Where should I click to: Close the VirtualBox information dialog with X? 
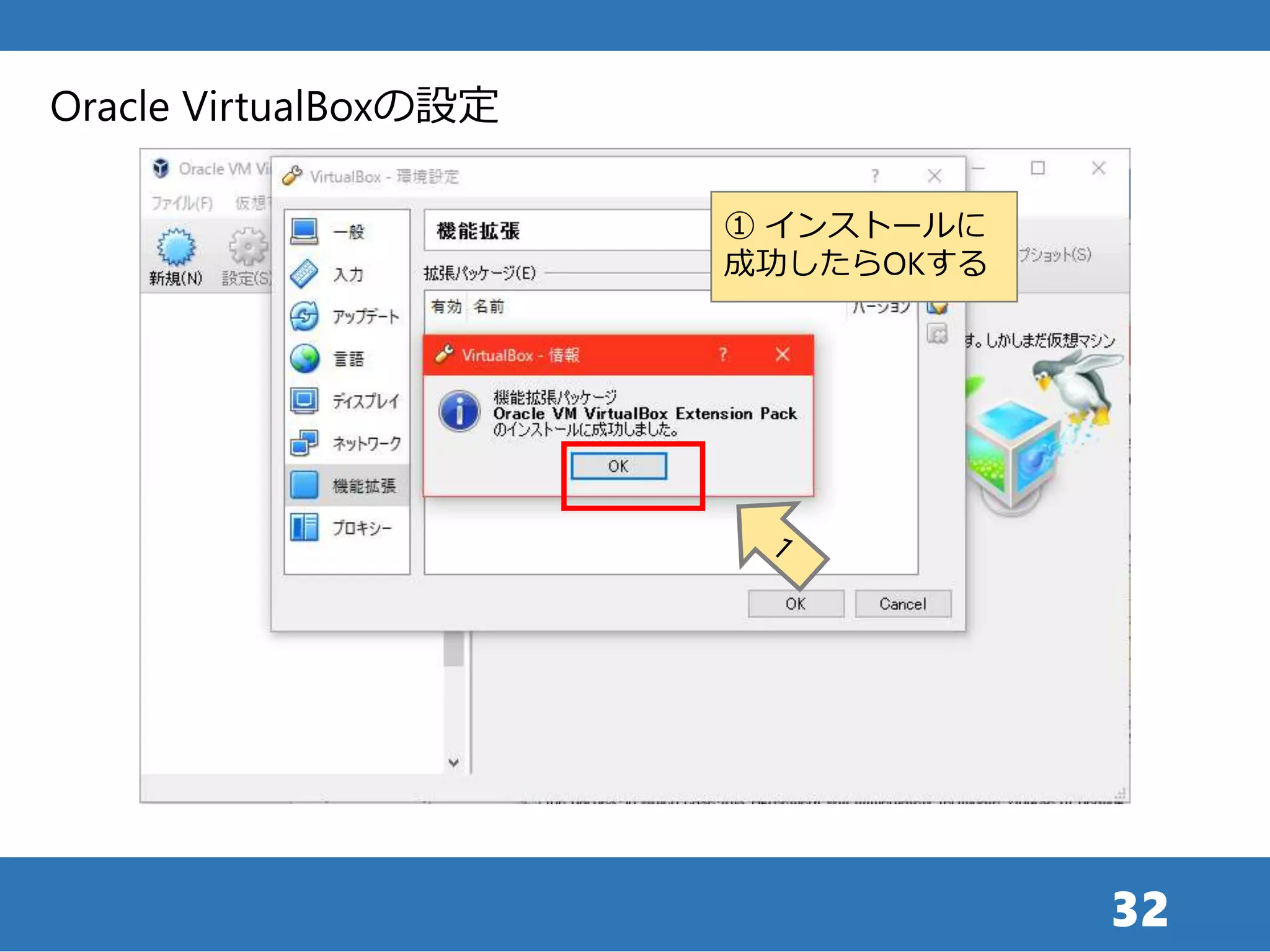pyautogui.click(x=782, y=355)
